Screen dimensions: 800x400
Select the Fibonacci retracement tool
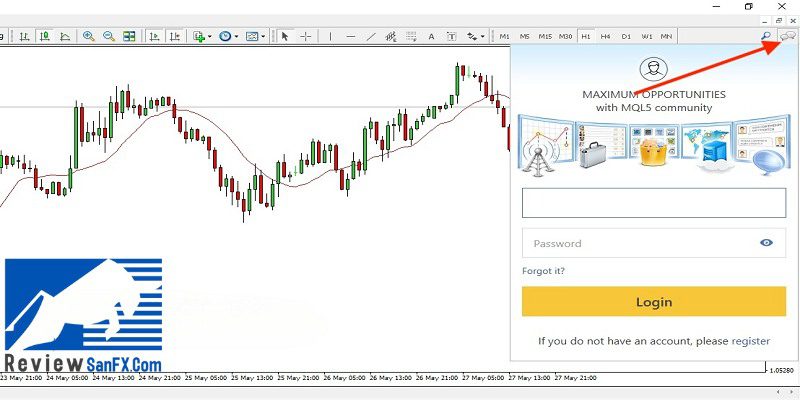pos(411,36)
